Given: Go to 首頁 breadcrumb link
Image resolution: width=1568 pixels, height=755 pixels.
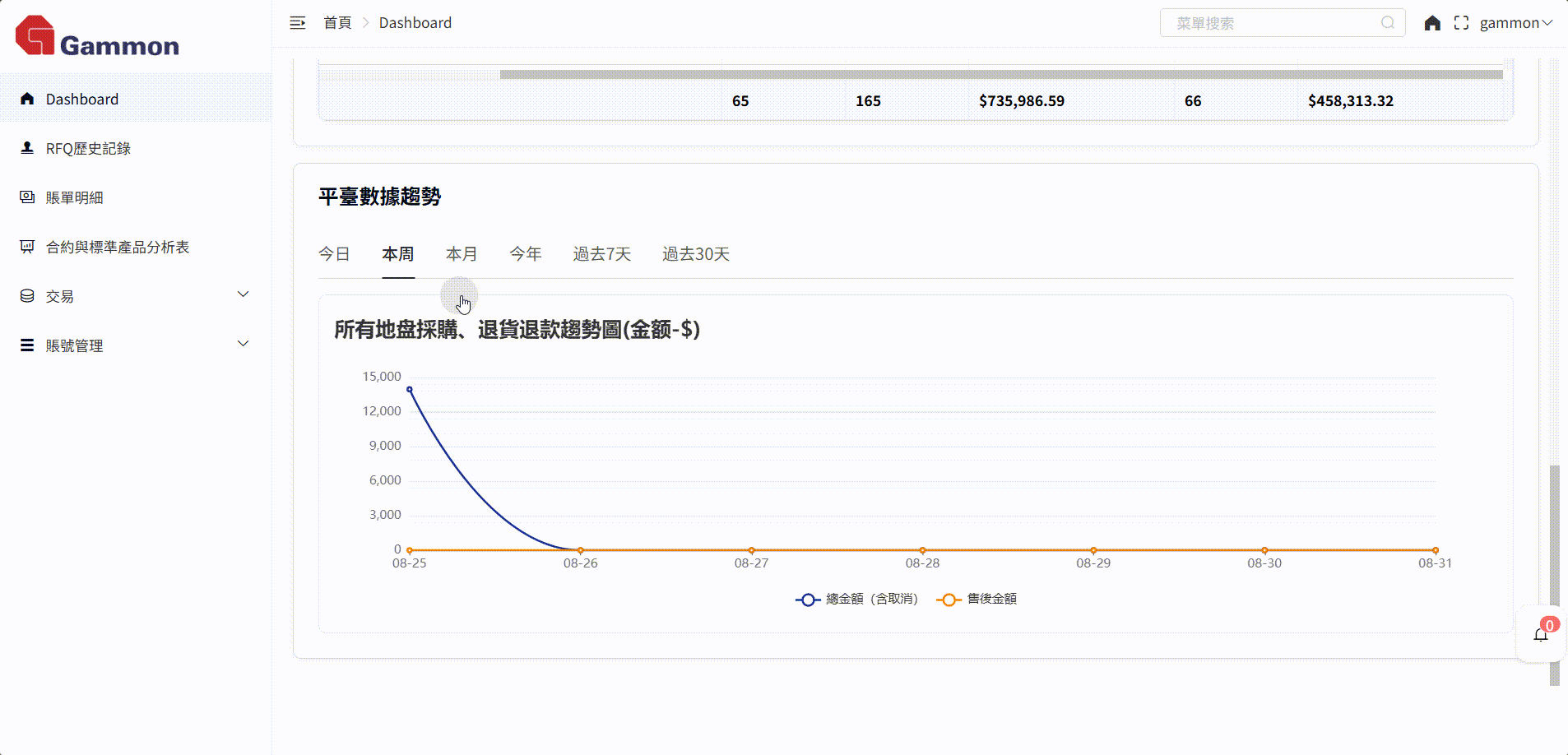Looking at the screenshot, I should (337, 23).
